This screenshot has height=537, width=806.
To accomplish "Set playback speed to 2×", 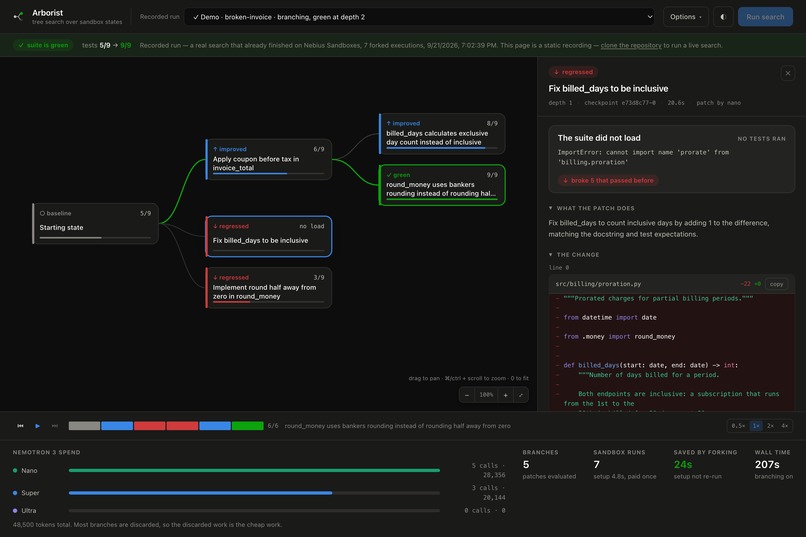I will click(x=770, y=425).
